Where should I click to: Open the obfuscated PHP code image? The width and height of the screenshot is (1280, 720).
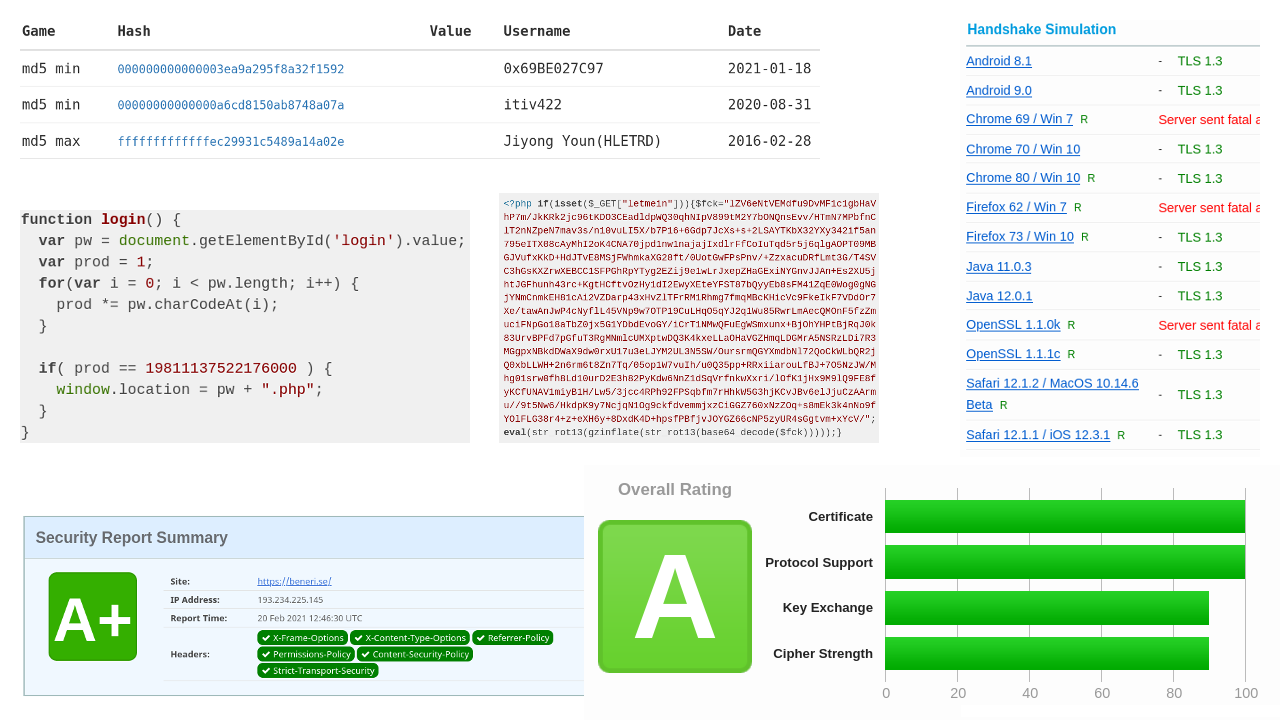click(x=689, y=318)
